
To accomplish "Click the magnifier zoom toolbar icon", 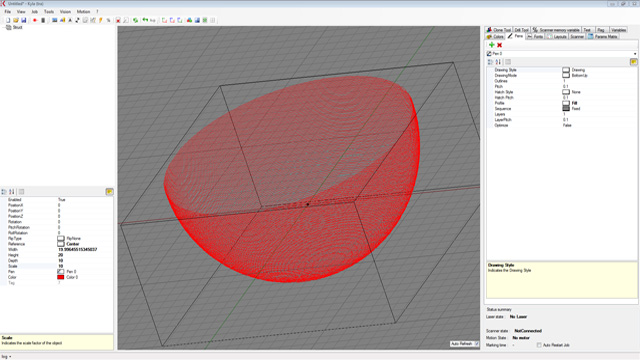I will [126, 20].
